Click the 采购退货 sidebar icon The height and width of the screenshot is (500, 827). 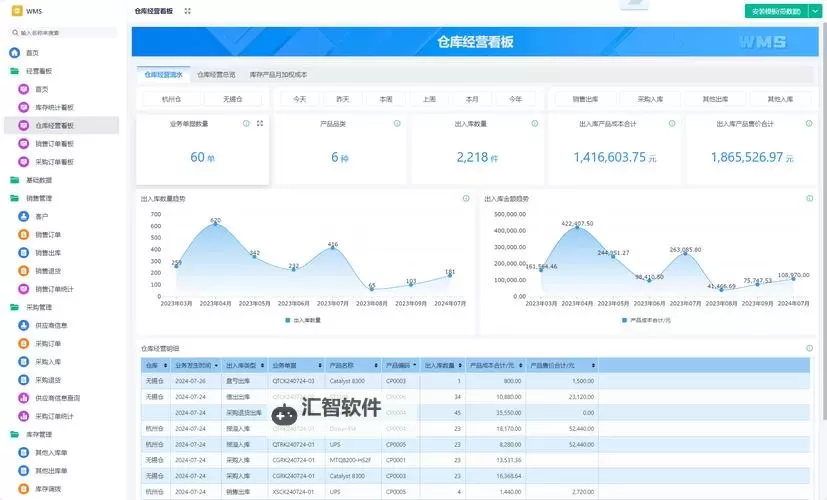24,380
